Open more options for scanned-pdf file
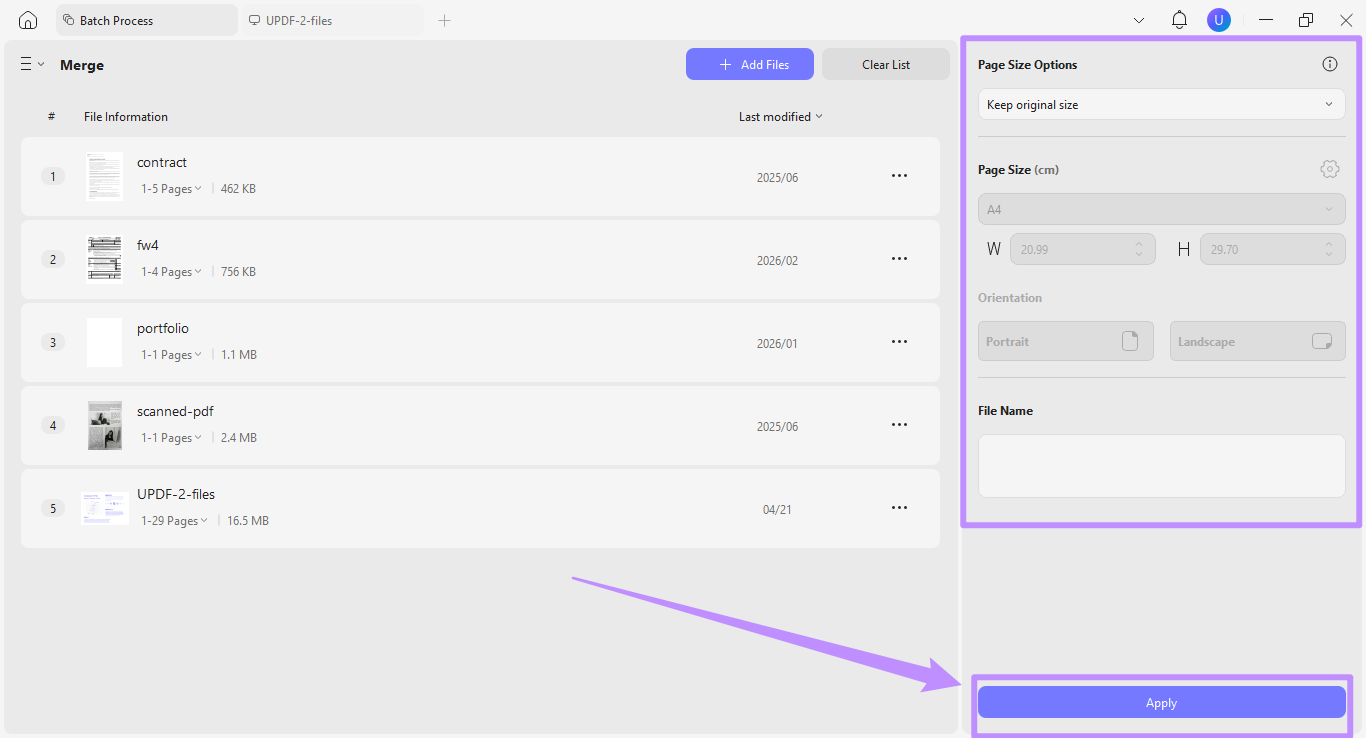Screen dimensions: 1366x738 pyautogui.click(x=899, y=425)
